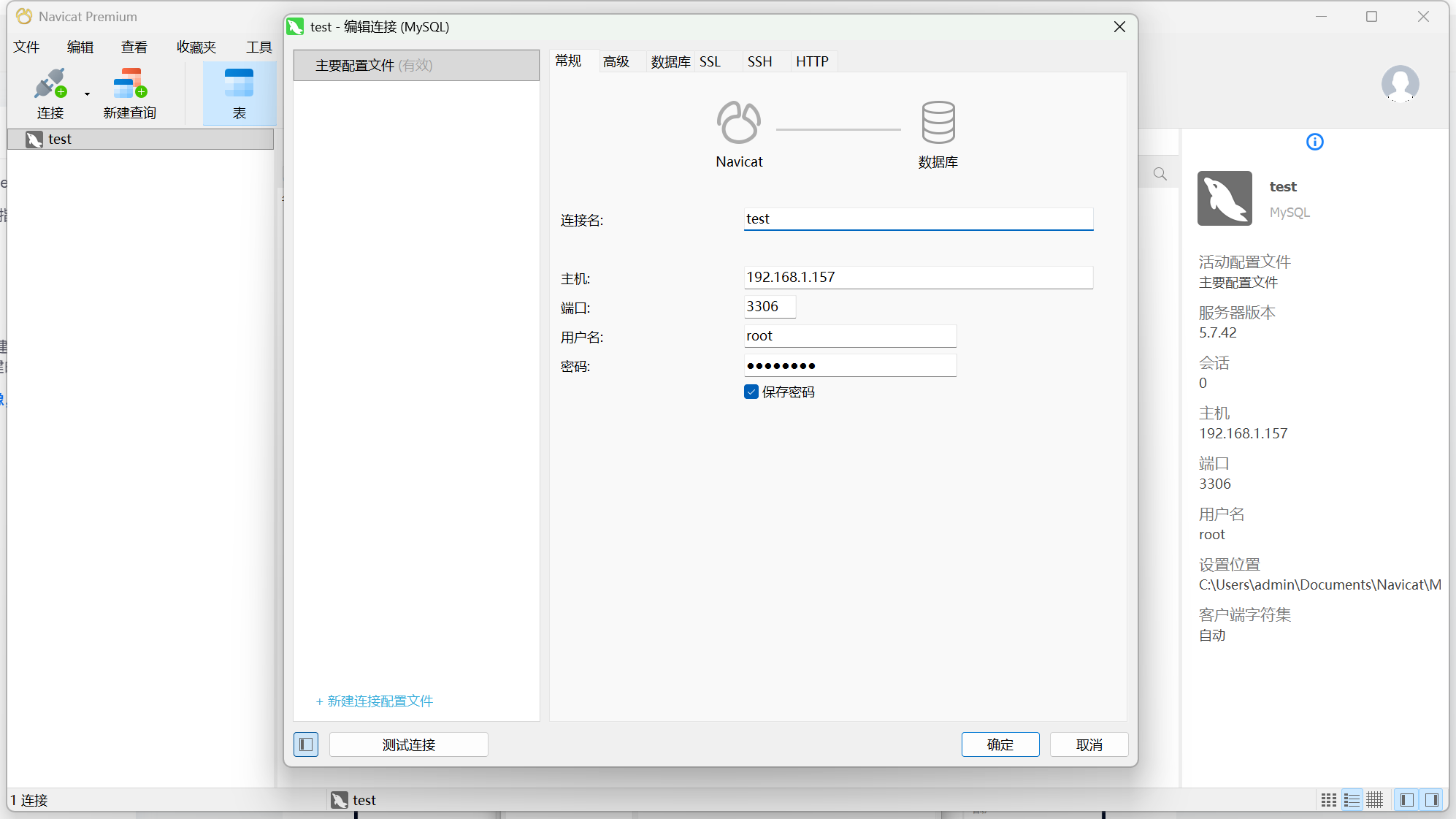Open the user avatar profile icon
The height and width of the screenshot is (819, 1456).
click(1400, 83)
